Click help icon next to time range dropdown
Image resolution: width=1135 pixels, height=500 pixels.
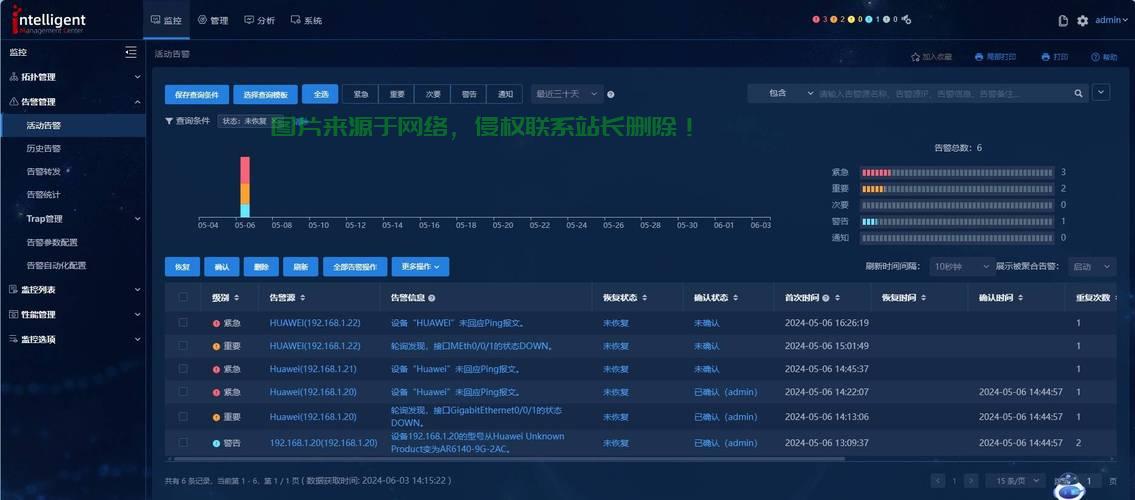click(611, 95)
